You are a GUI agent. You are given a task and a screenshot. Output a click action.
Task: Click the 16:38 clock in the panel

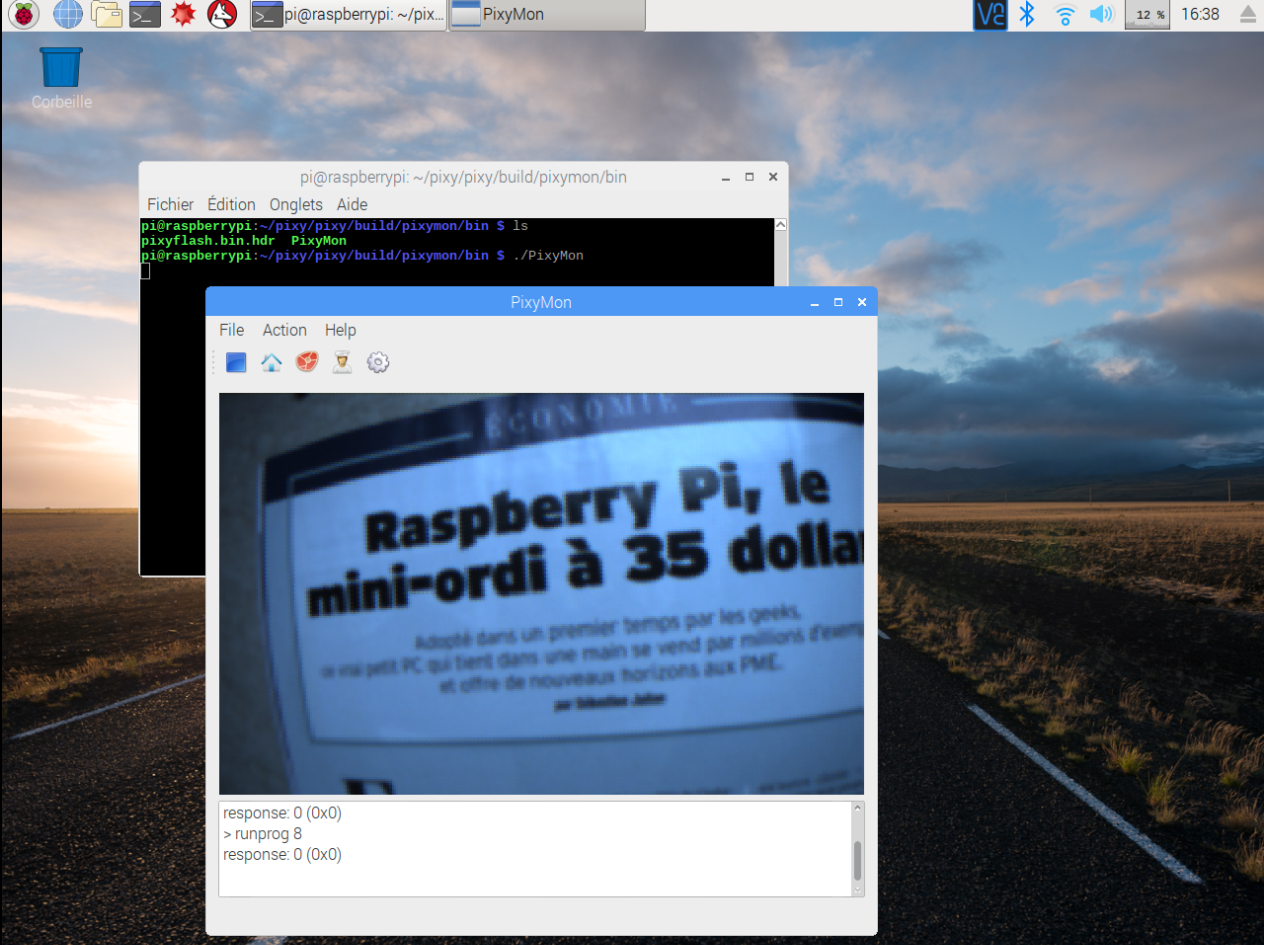pyautogui.click(x=1200, y=14)
